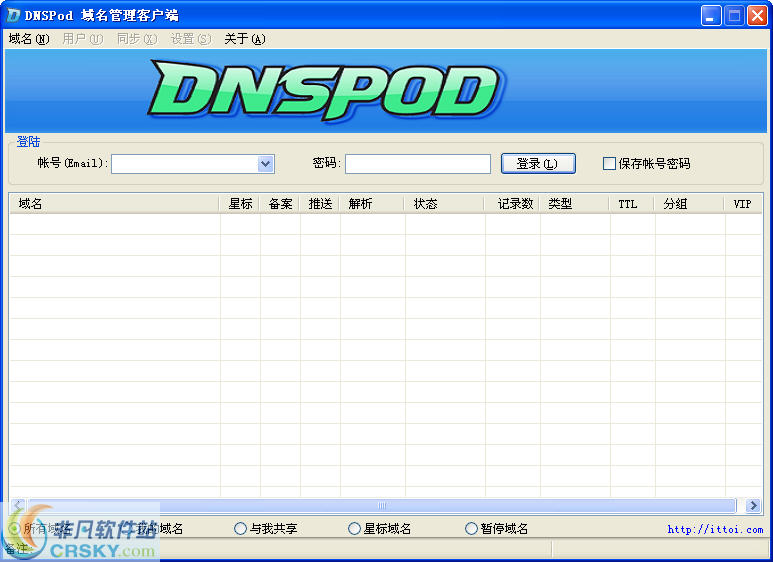Focus the 密码 password field
The image size is (773, 562).
(x=418, y=164)
